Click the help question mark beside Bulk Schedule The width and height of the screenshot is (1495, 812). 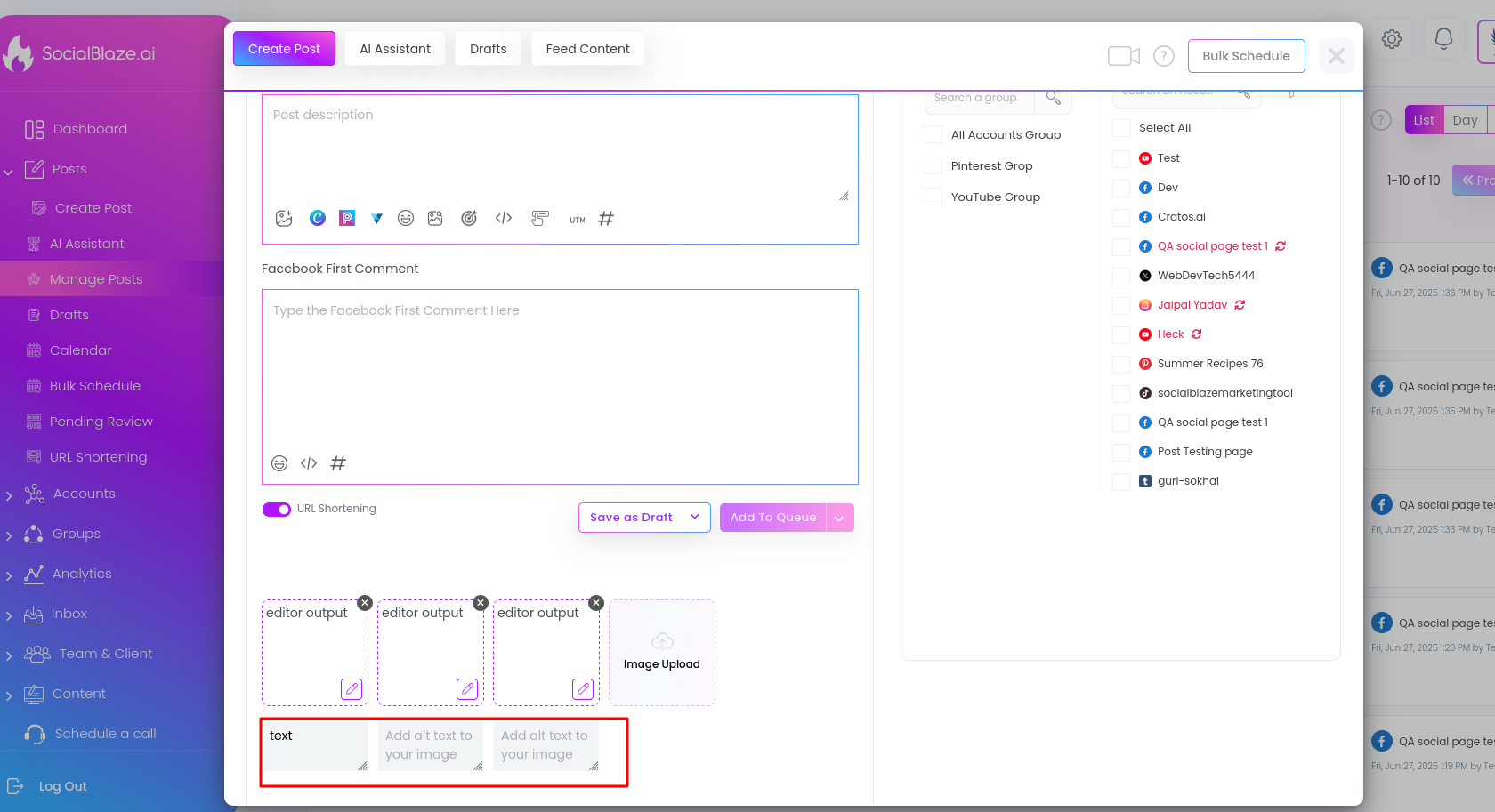pos(1164,56)
